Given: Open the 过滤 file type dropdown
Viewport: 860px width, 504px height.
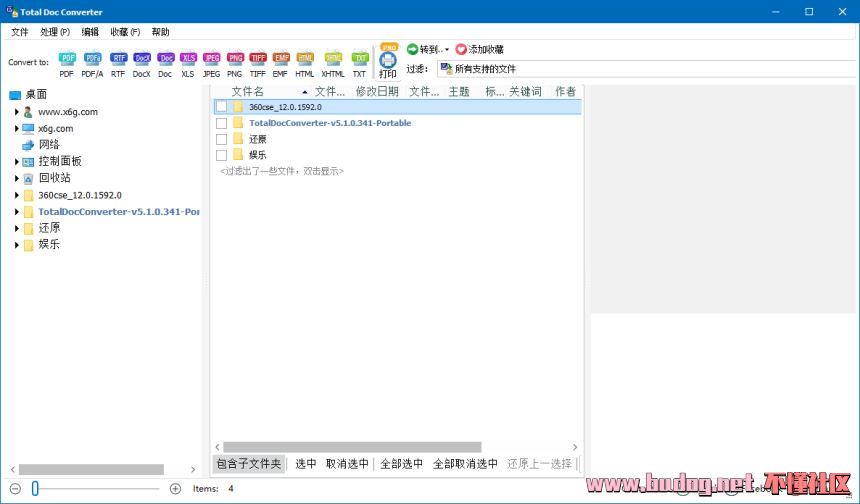Looking at the screenshot, I should [x=508, y=69].
